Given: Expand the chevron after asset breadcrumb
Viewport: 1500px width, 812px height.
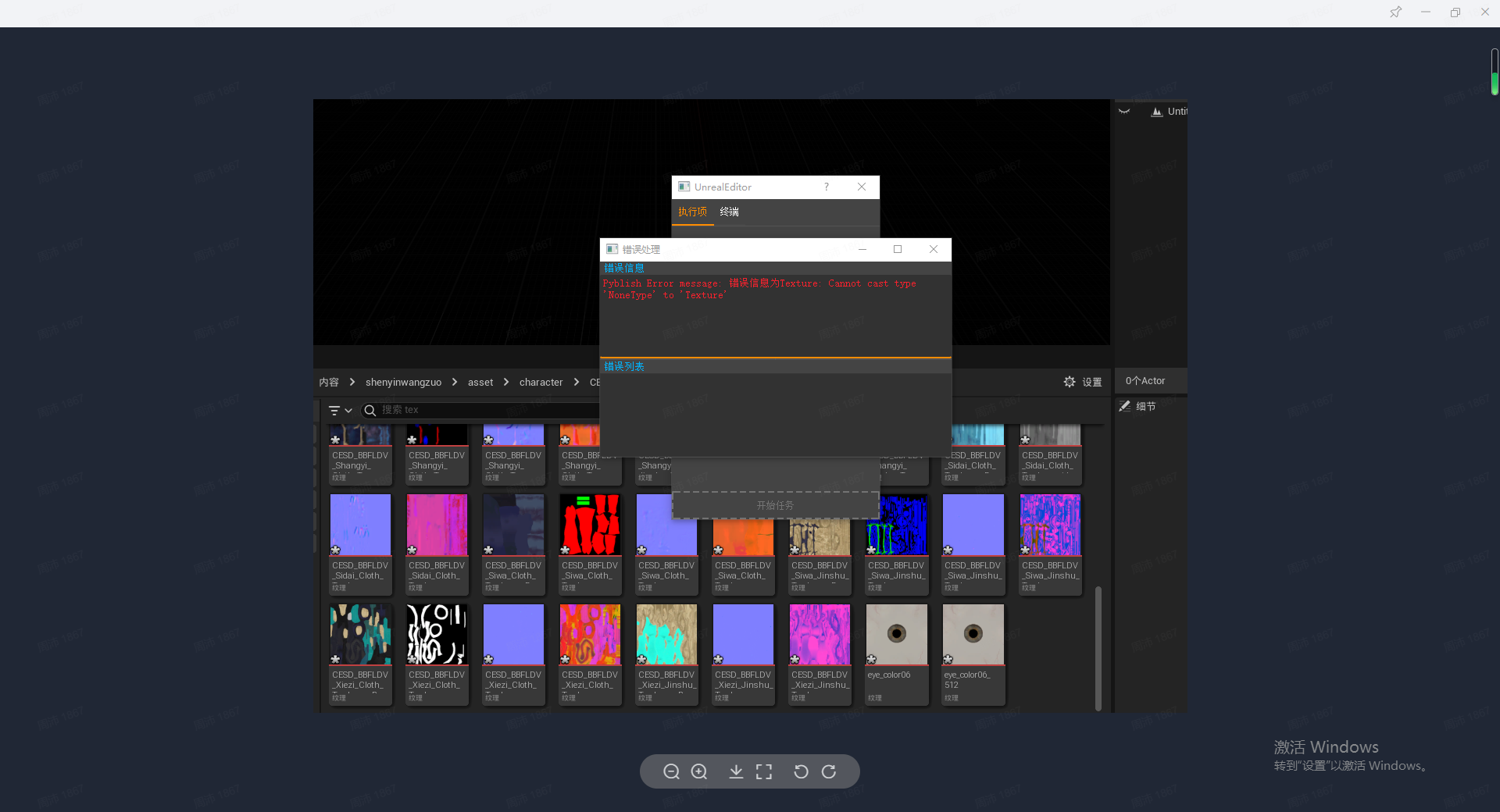Looking at the screenshot, I should [x=506, y=382].
